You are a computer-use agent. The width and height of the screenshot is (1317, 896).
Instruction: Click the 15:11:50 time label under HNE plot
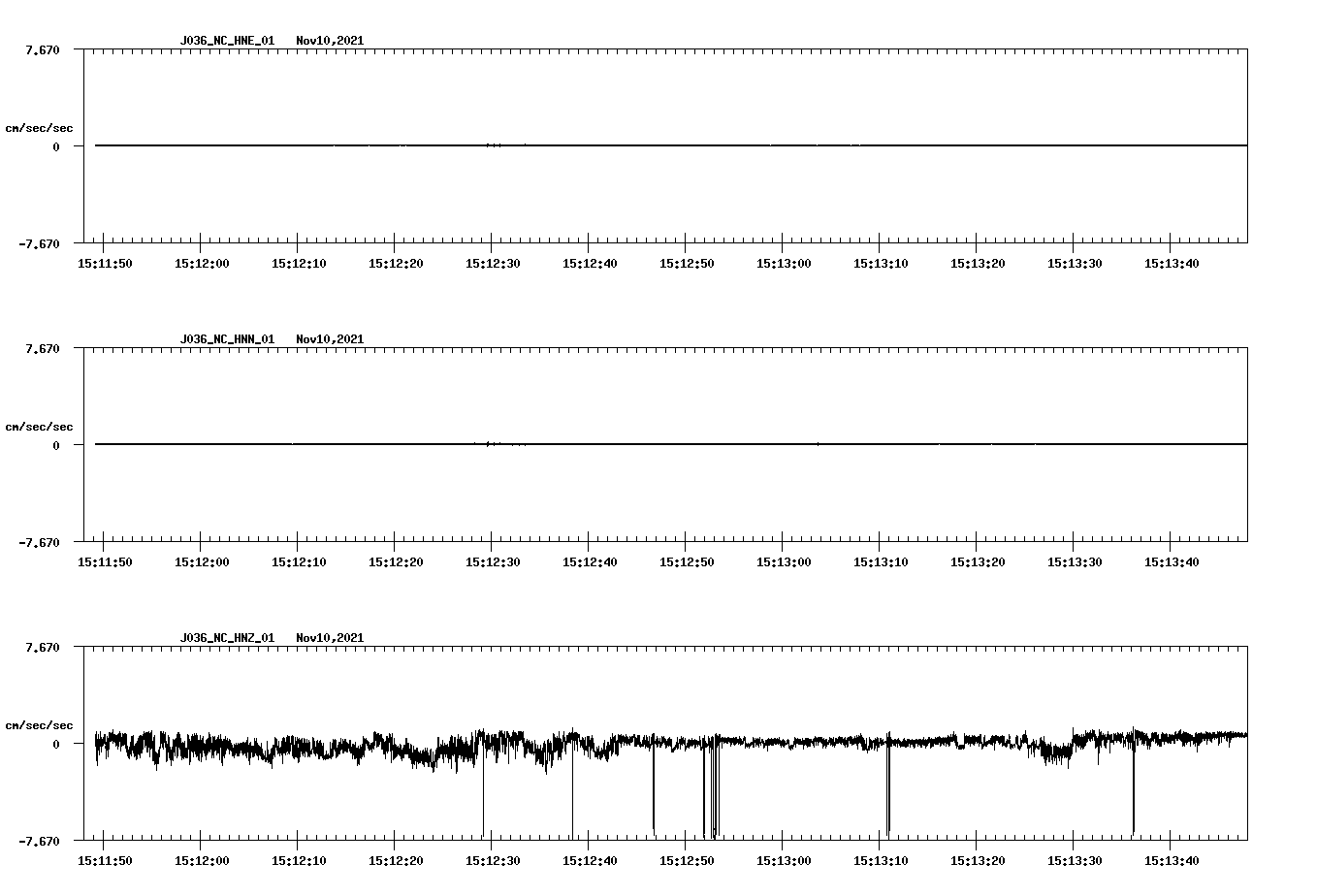[x=105, y=264]
